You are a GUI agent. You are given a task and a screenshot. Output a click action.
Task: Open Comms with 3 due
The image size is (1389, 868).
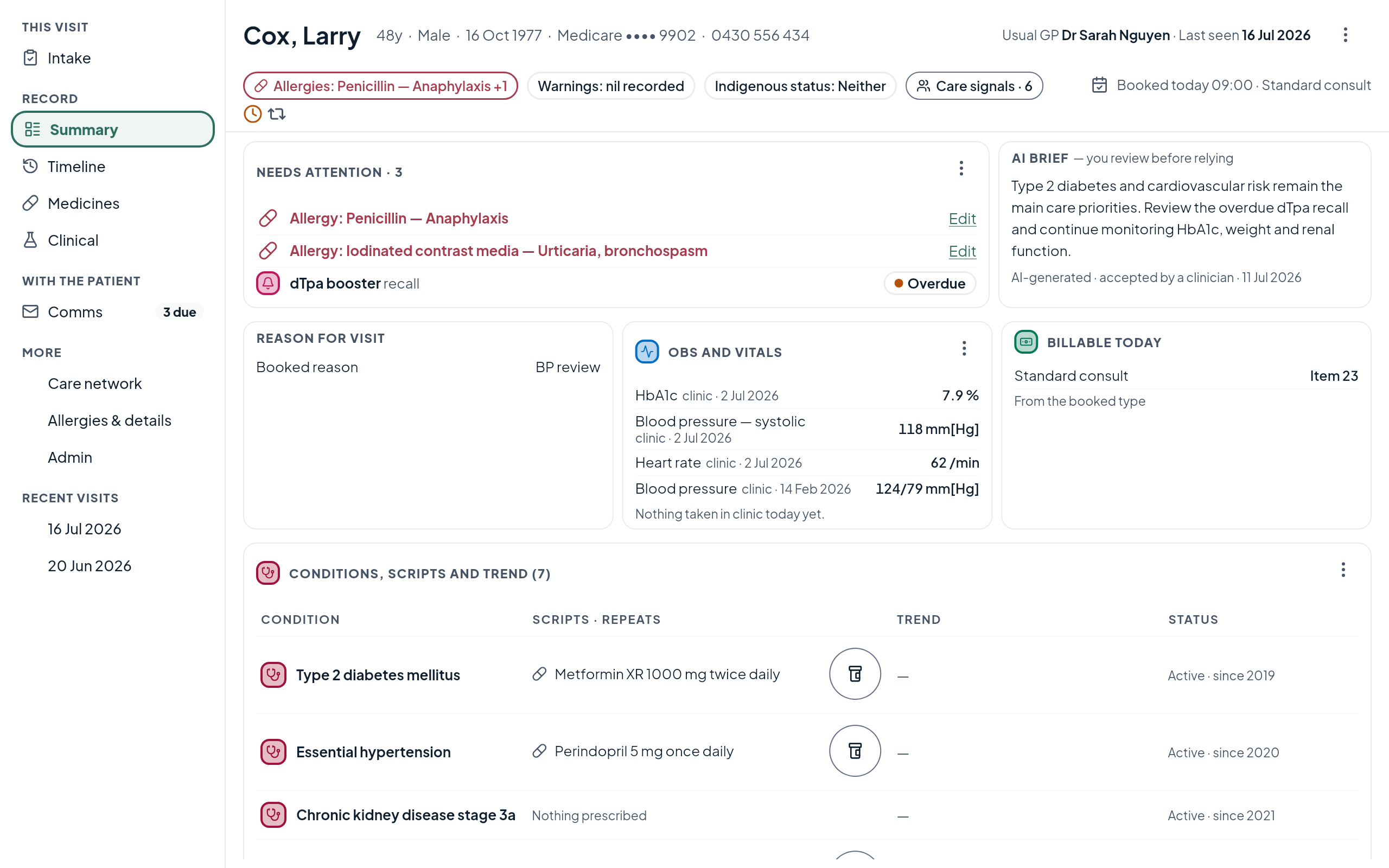[112, 312]
